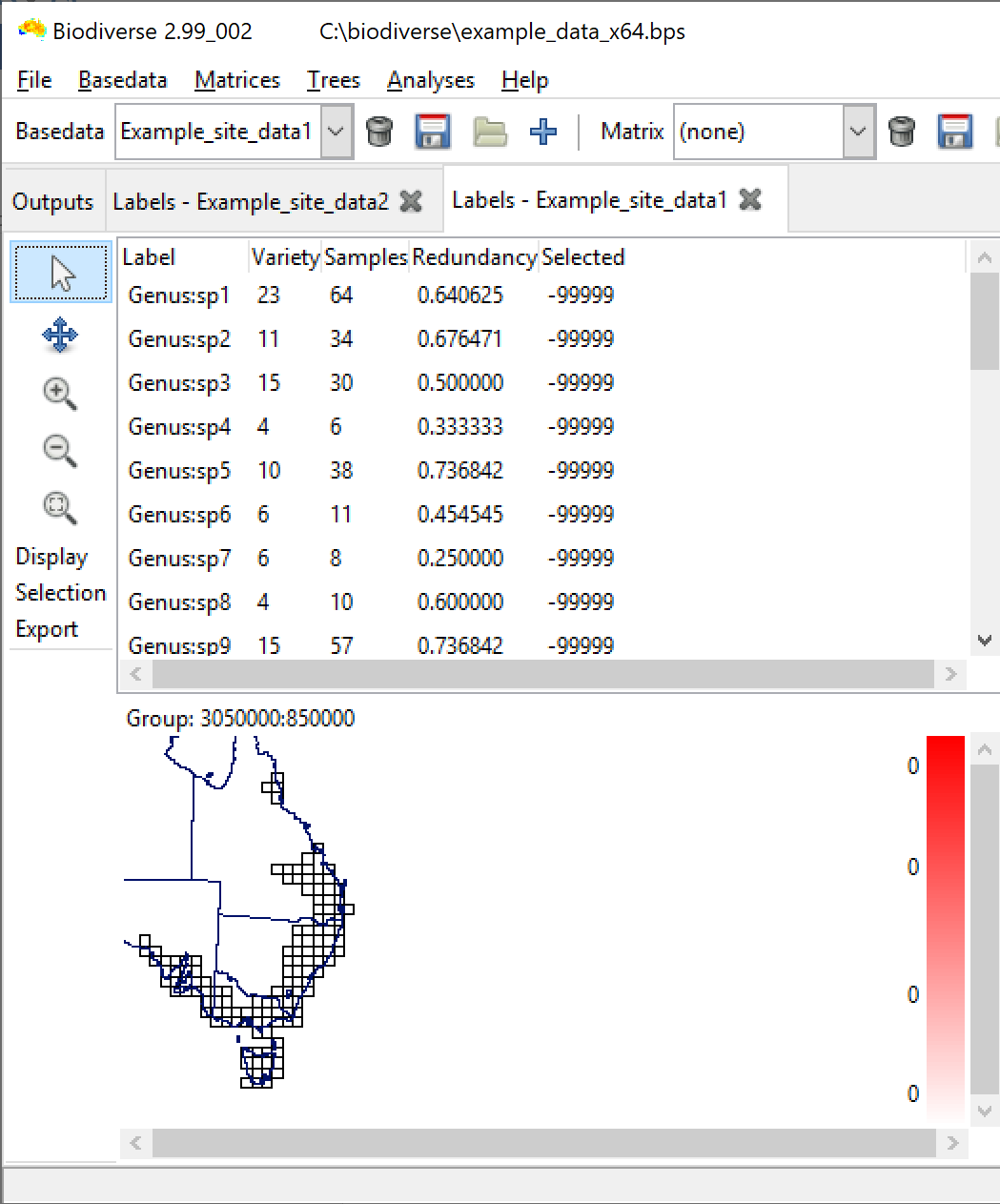
Task: Open the Matrix (none) dropdown
Action: click(857, 132)
